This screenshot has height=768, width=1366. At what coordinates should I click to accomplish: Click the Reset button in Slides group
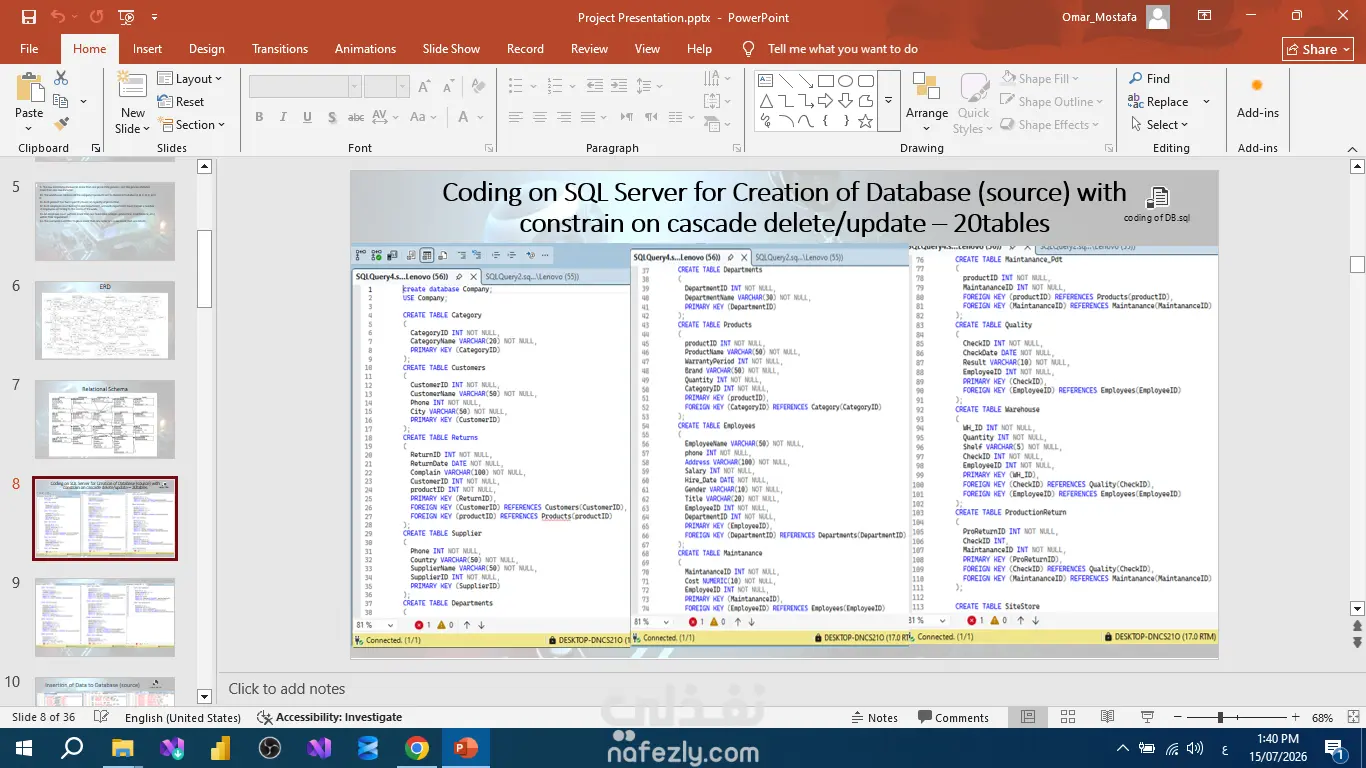(181, 102)
